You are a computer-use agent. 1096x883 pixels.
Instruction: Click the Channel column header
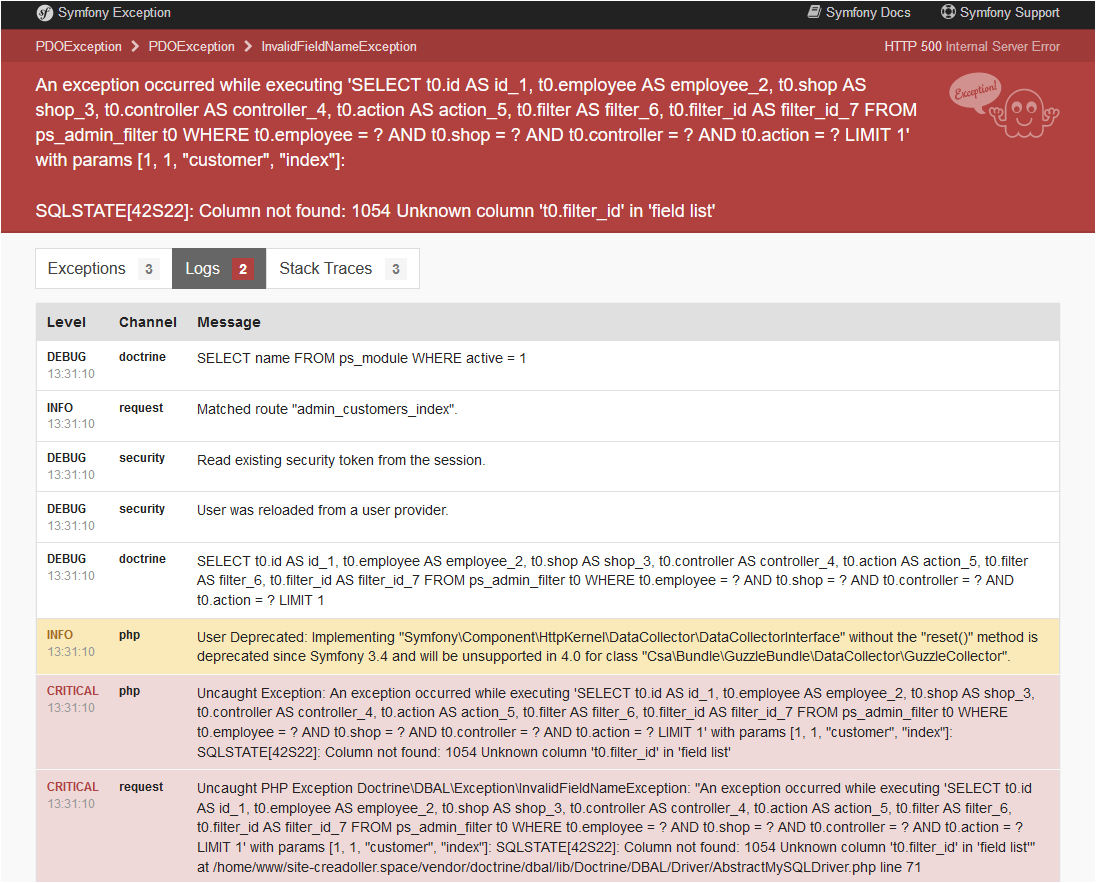(x=147, y=322)
